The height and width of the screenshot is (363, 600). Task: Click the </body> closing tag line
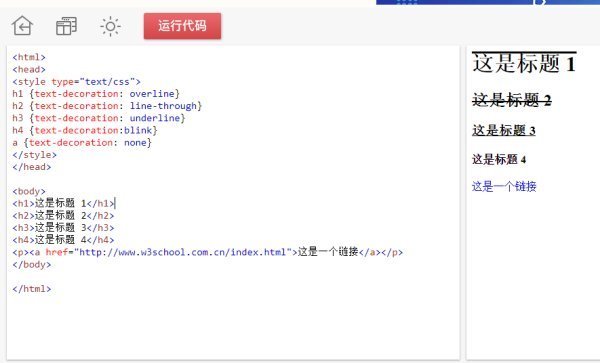click(32, 264)
